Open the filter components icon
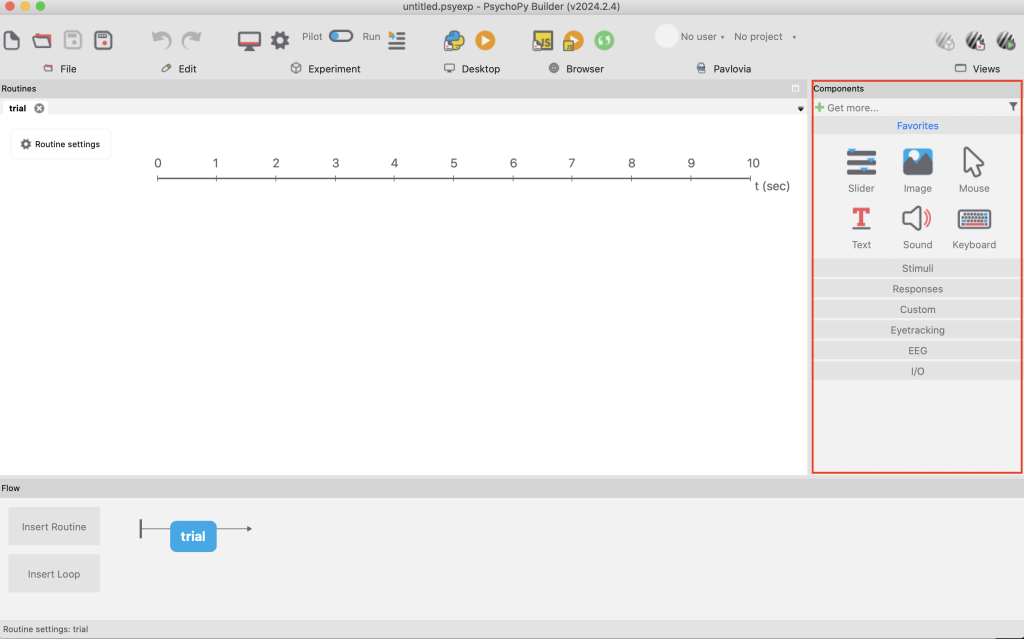 (1013, 107)
